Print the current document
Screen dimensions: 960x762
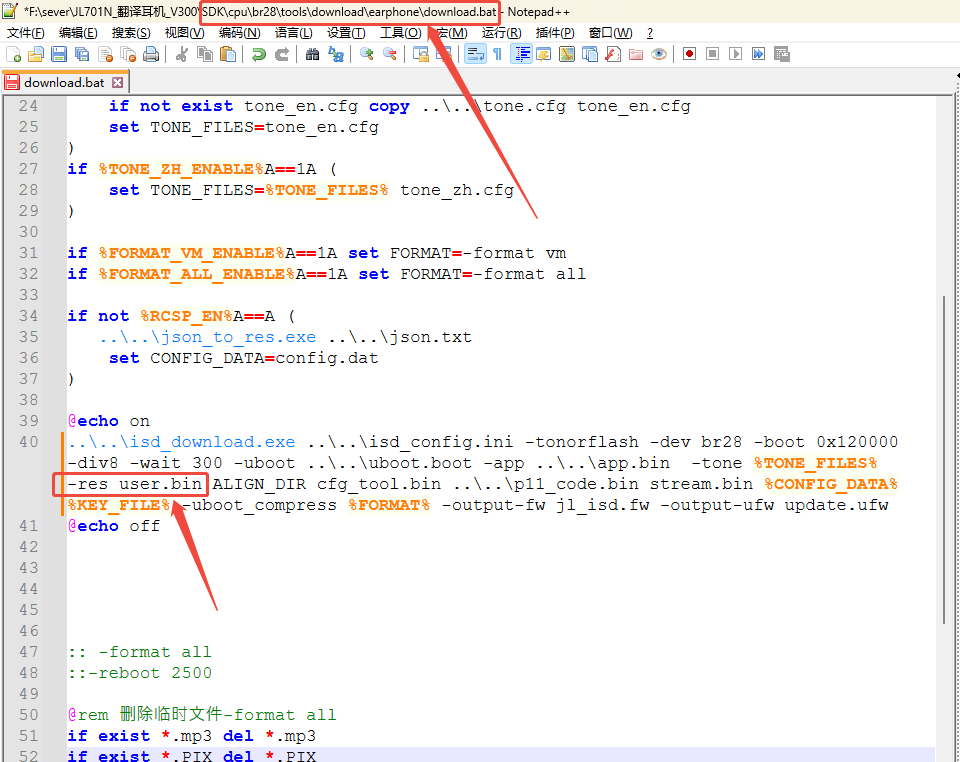pos(151,54)
